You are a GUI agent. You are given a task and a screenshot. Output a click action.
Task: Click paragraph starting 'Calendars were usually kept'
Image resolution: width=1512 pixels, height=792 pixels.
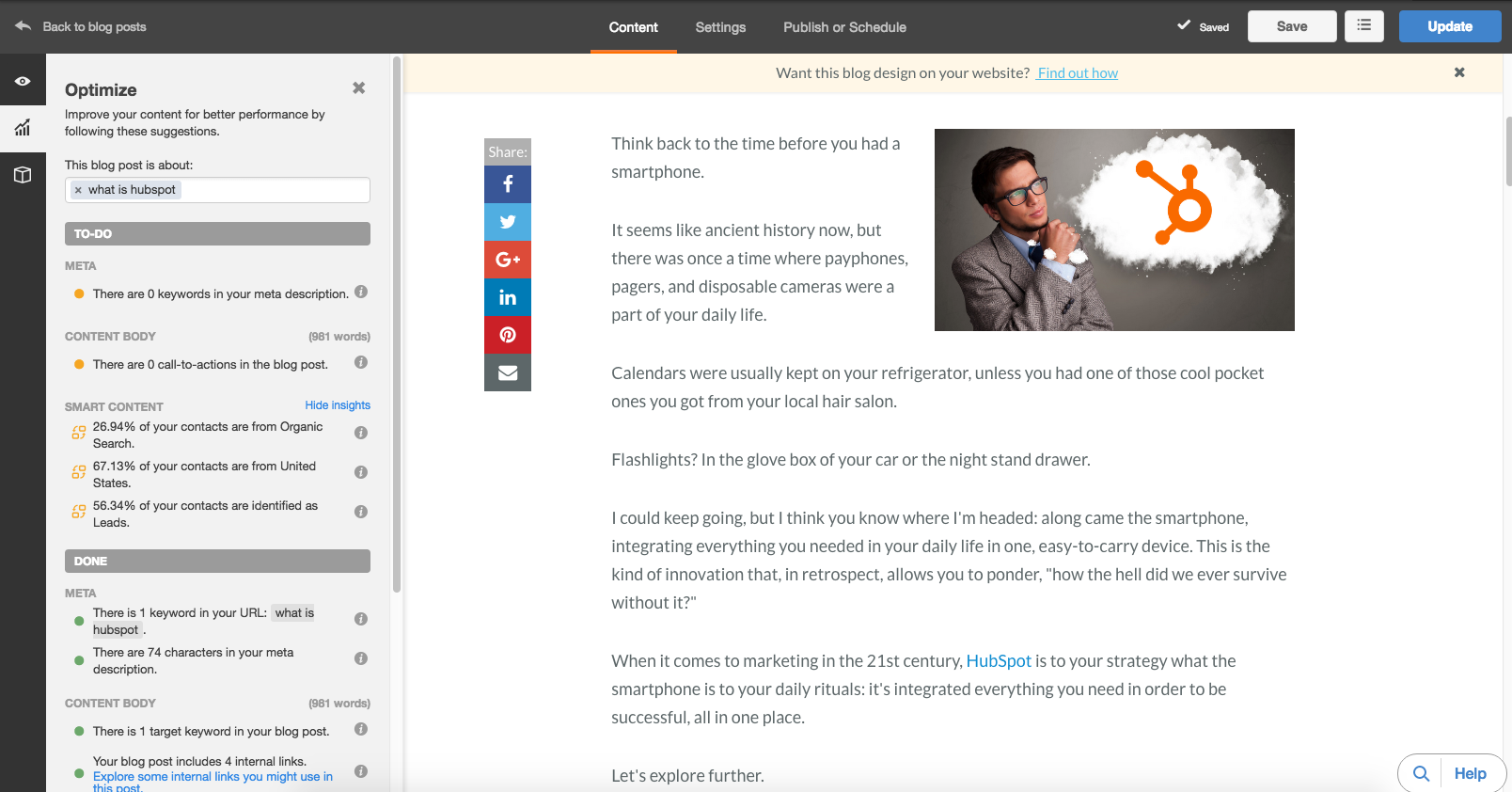point(937,388)
